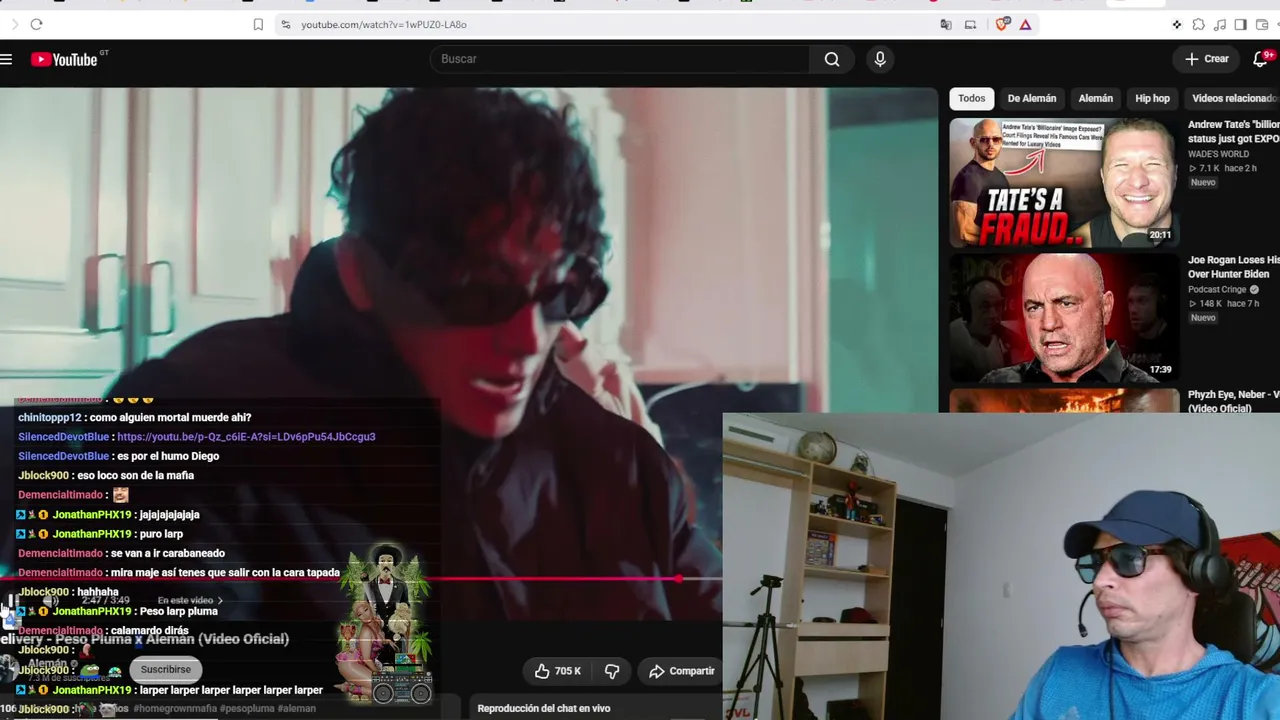This screenshot has width=1280, height=720.
Task: Go forward with the browser forward arrow
Action: tap(14, 24)
